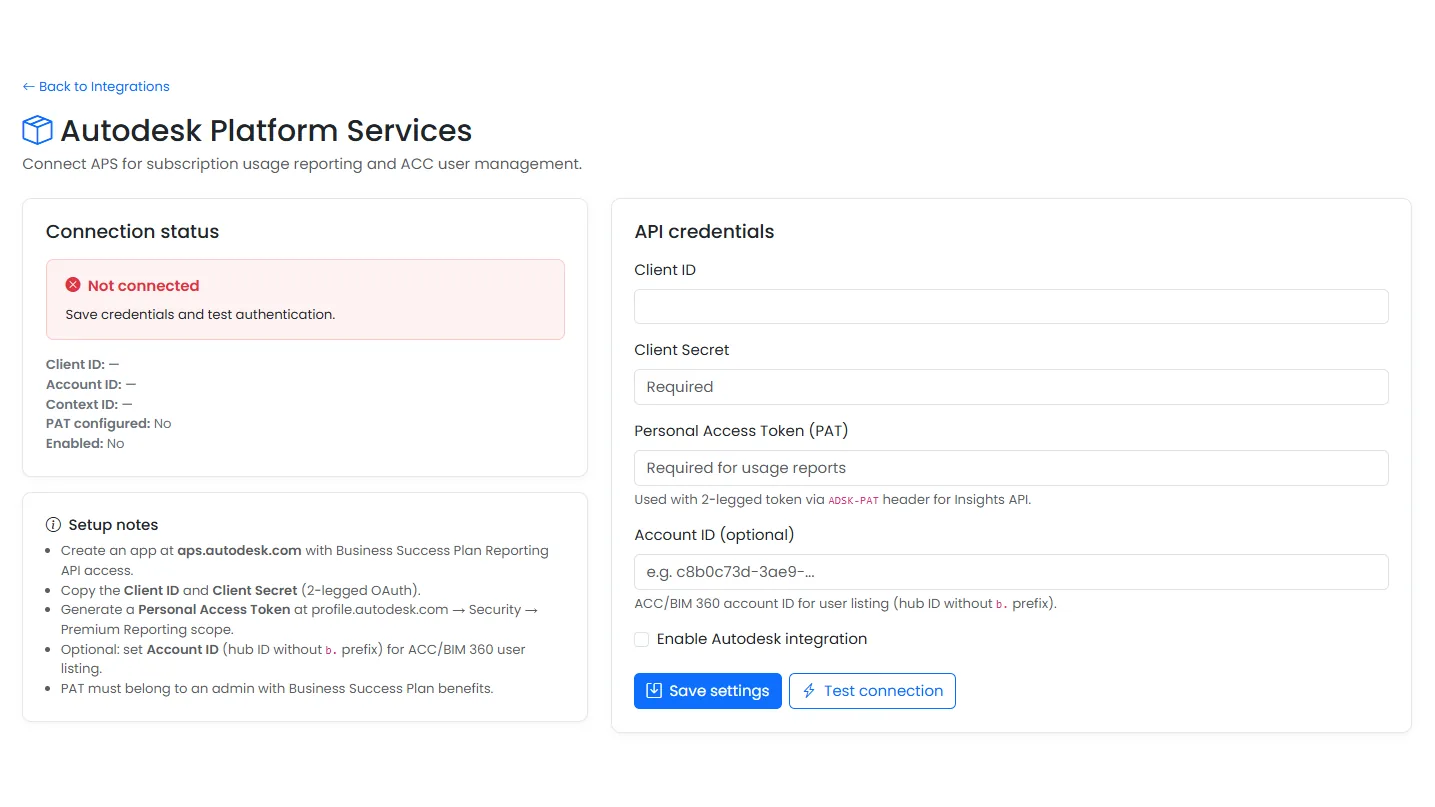
Task: Click the 'Copy the Client ID and Client Secret' note
Action: tap(241, 590)
